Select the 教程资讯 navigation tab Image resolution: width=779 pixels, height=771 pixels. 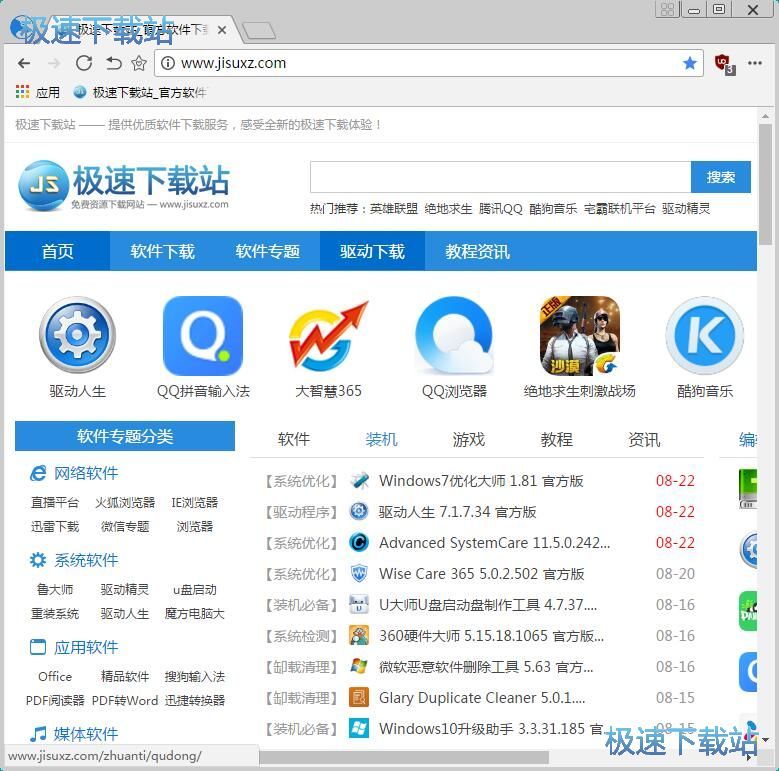pos(477,251)
